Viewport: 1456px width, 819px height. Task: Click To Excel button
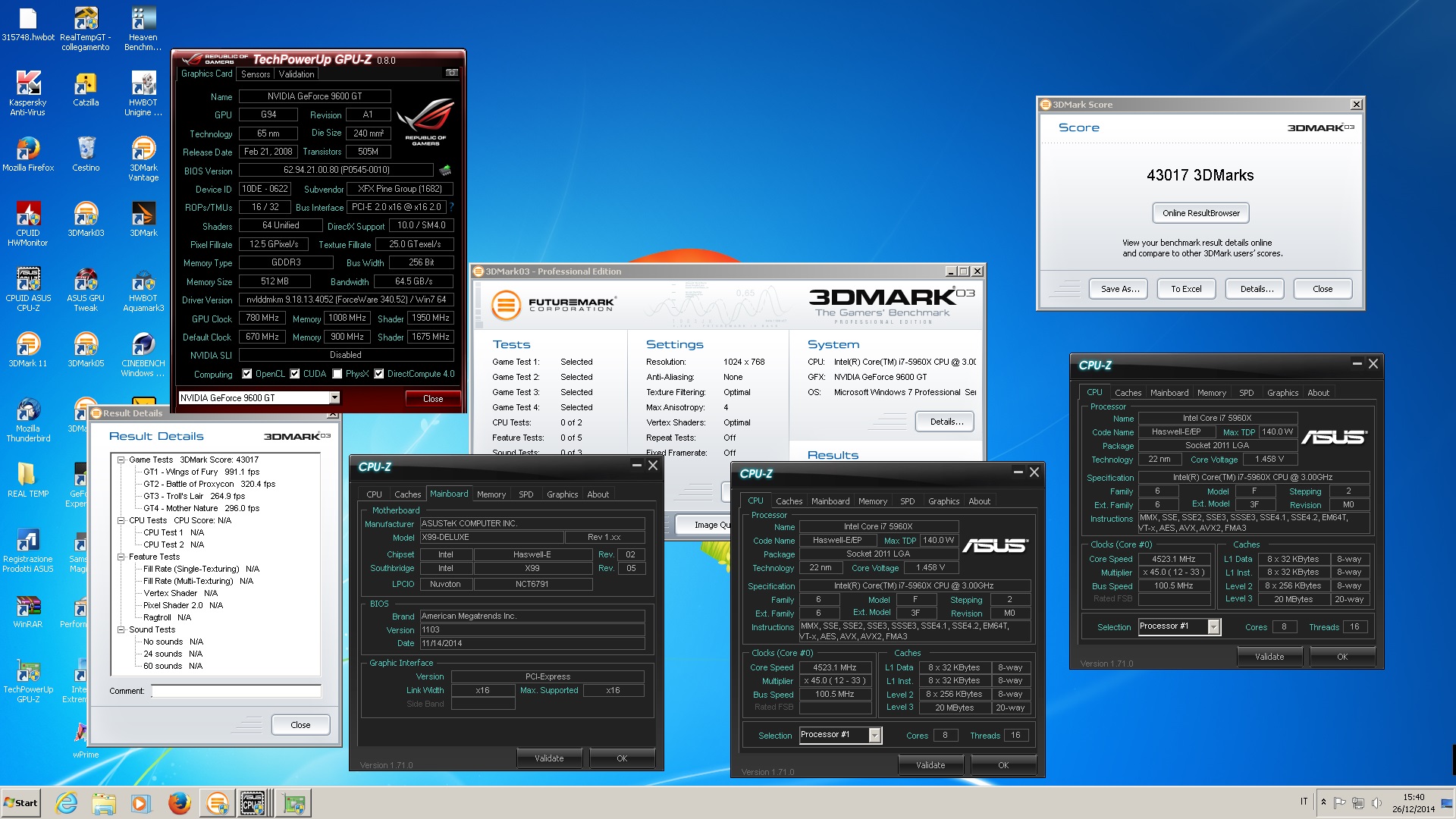1186,289
